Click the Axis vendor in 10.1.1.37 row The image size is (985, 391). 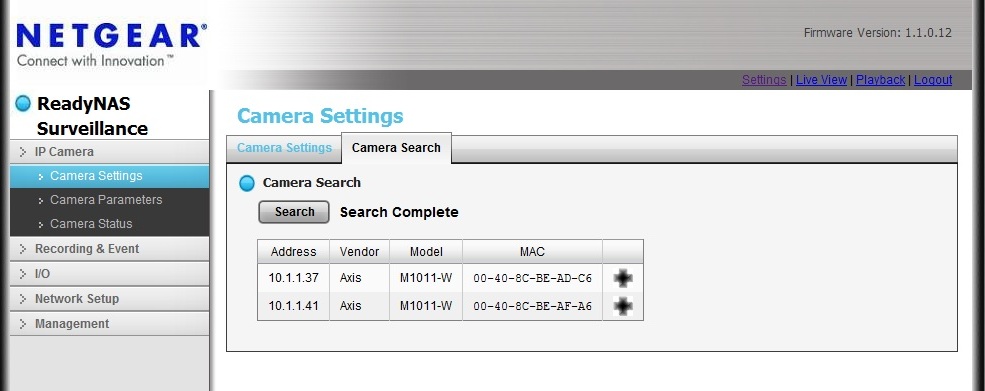tap(351, 277)
